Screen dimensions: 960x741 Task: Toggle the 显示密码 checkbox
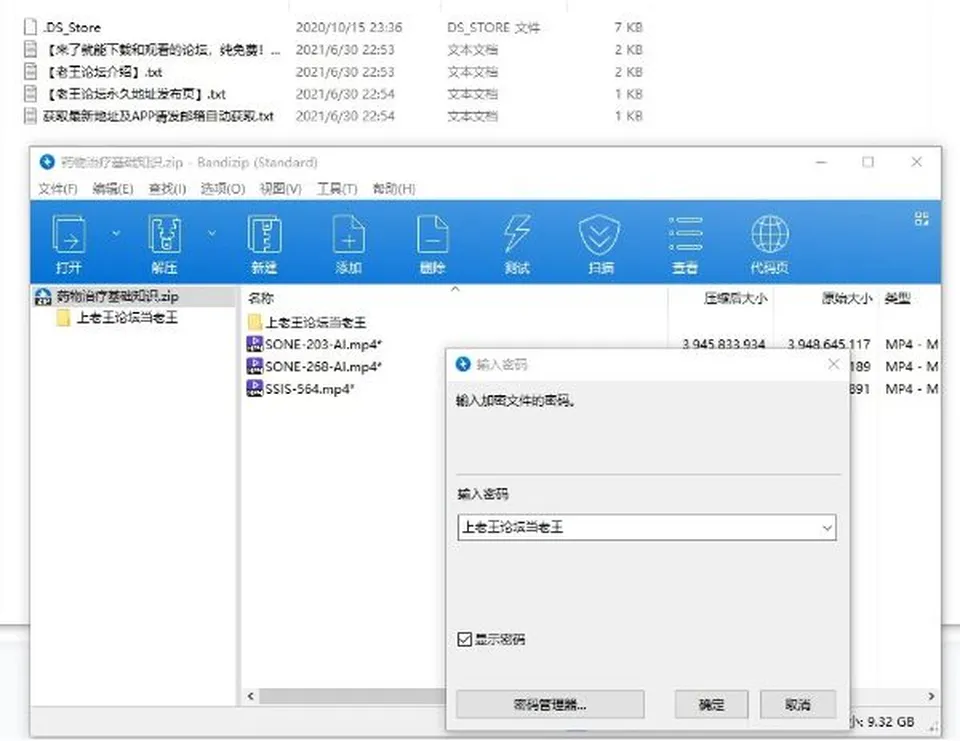(465, 639)
